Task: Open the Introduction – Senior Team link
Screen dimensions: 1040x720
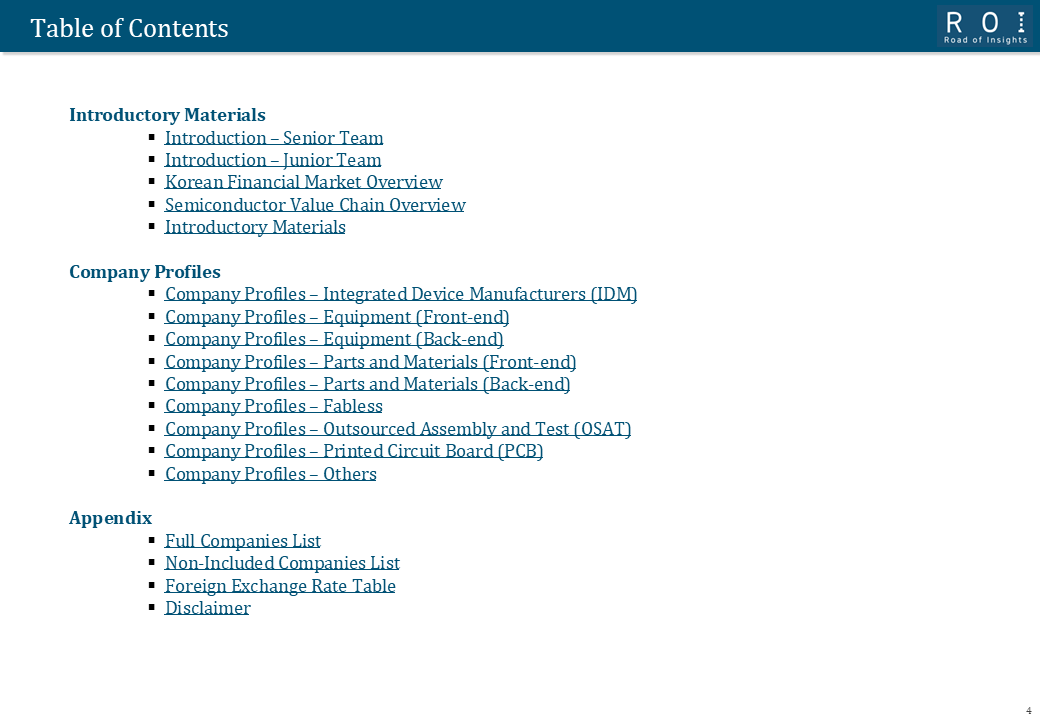Action: click(274, 138)
